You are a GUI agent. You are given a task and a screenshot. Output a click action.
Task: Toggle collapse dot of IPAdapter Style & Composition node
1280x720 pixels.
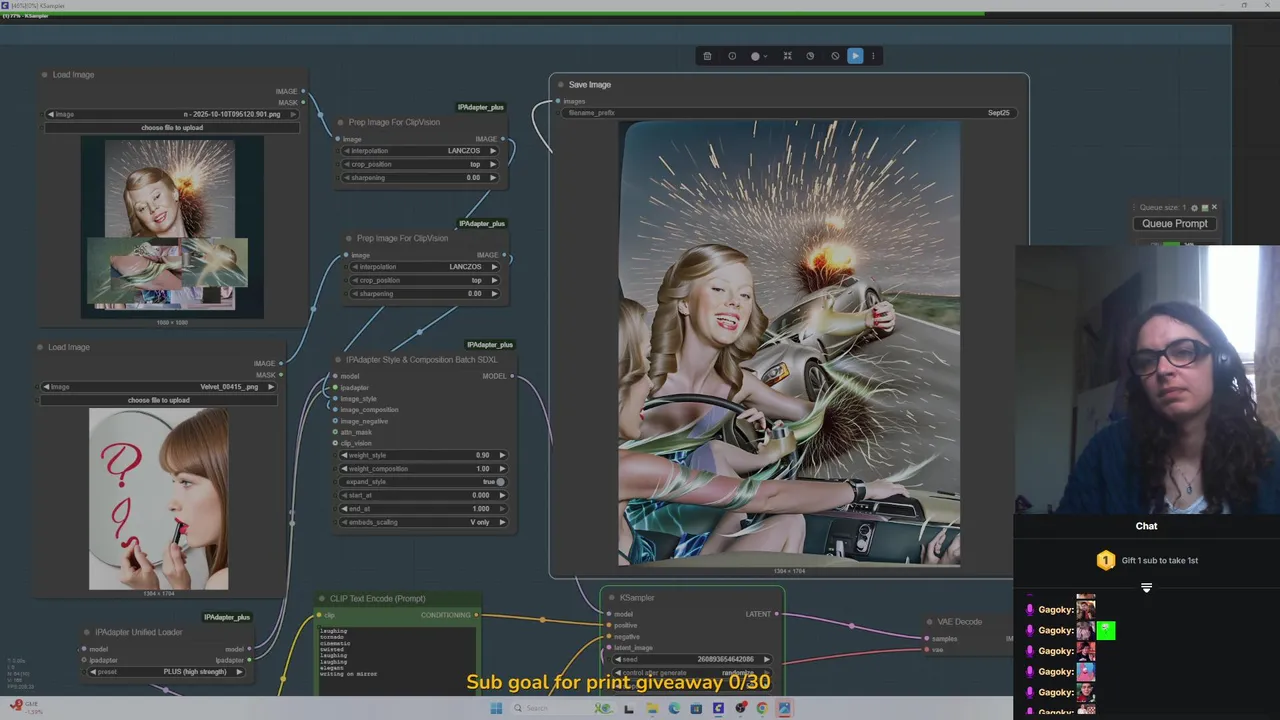pyautogui.click(x=338, y=360)
